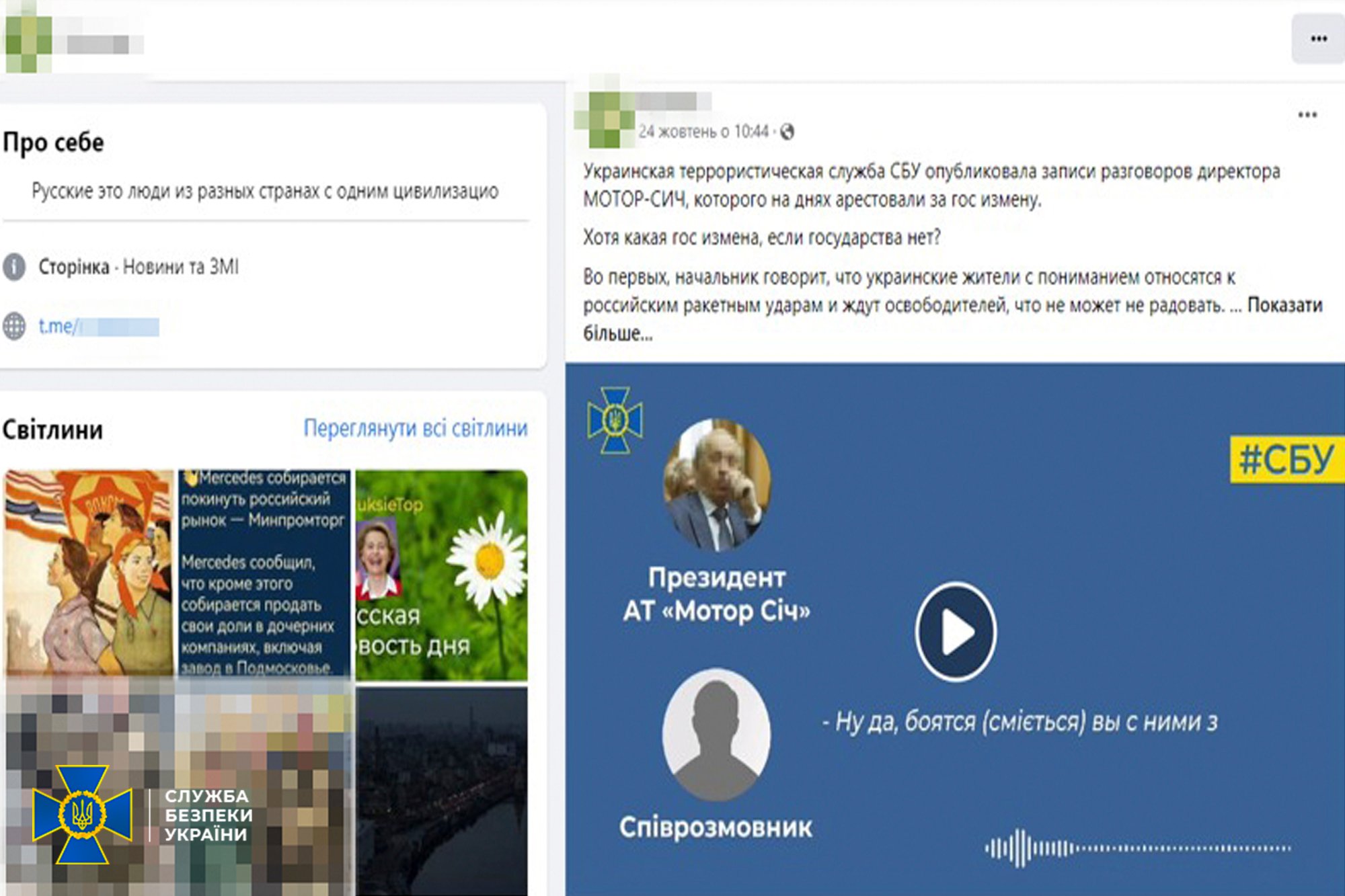The width and height of the screenshot is (1345, 896).
Task: Click the audio waveform progress bar
Action: (x=1138, y=848)
